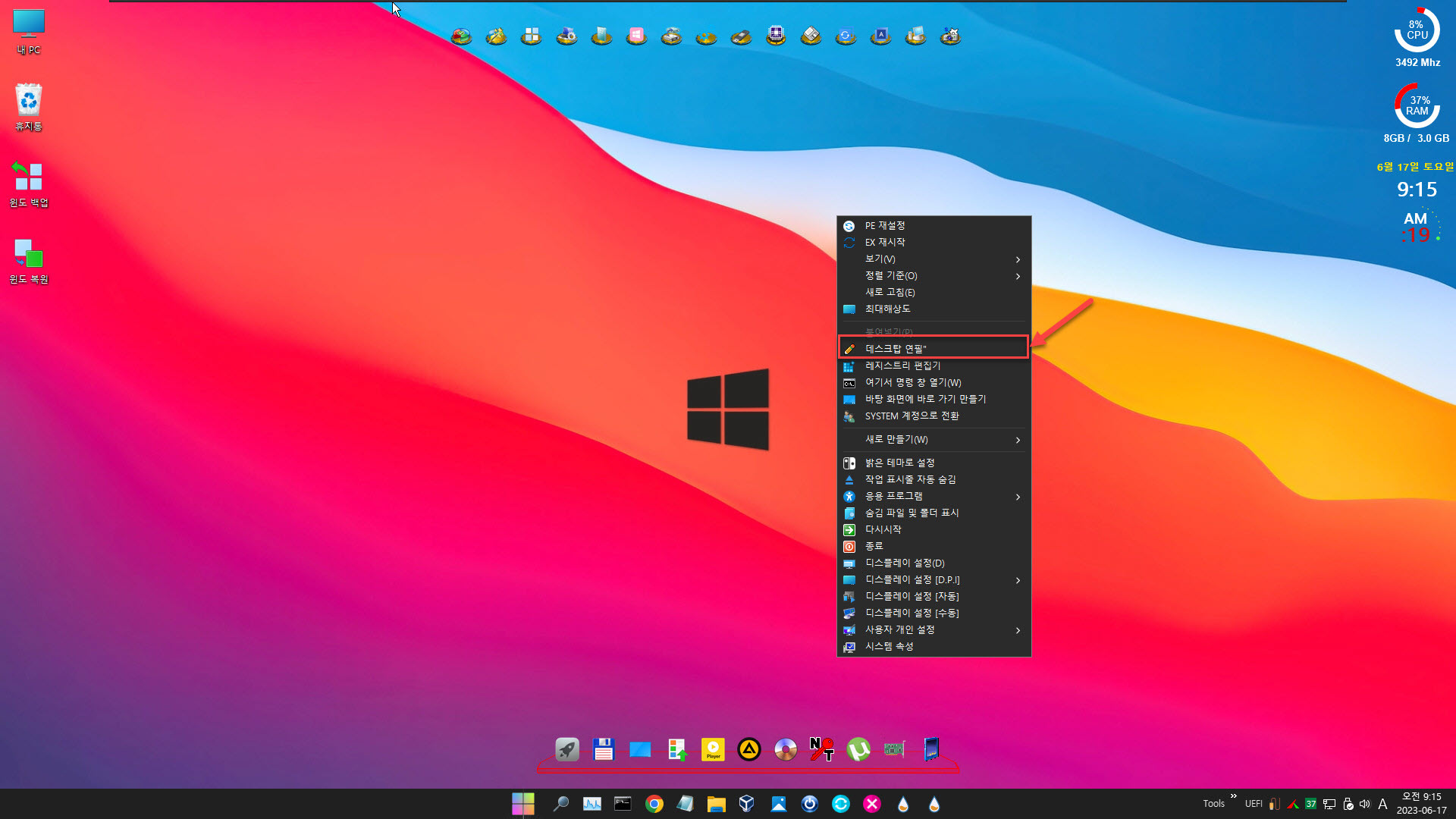Select 데스크탑 연필 menu item
This screenshot has width=1456, height=819.
pos(934,349)
